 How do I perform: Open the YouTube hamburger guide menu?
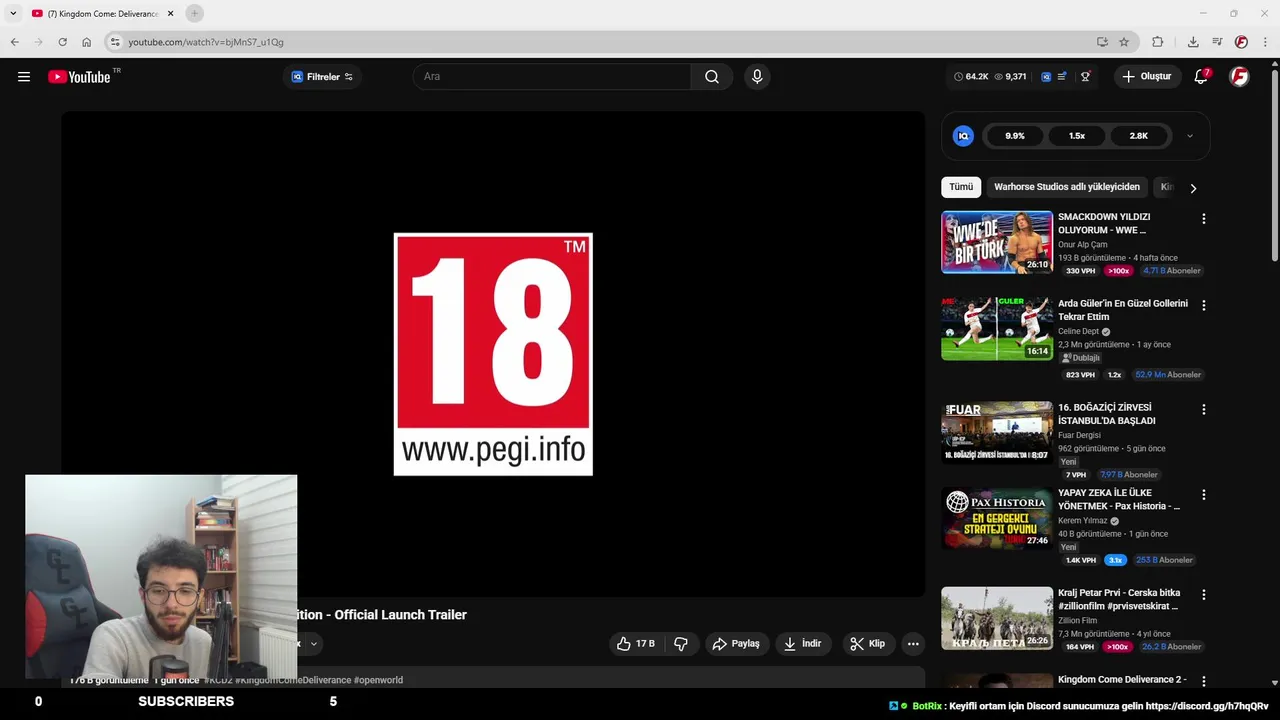tap(24, 77)
